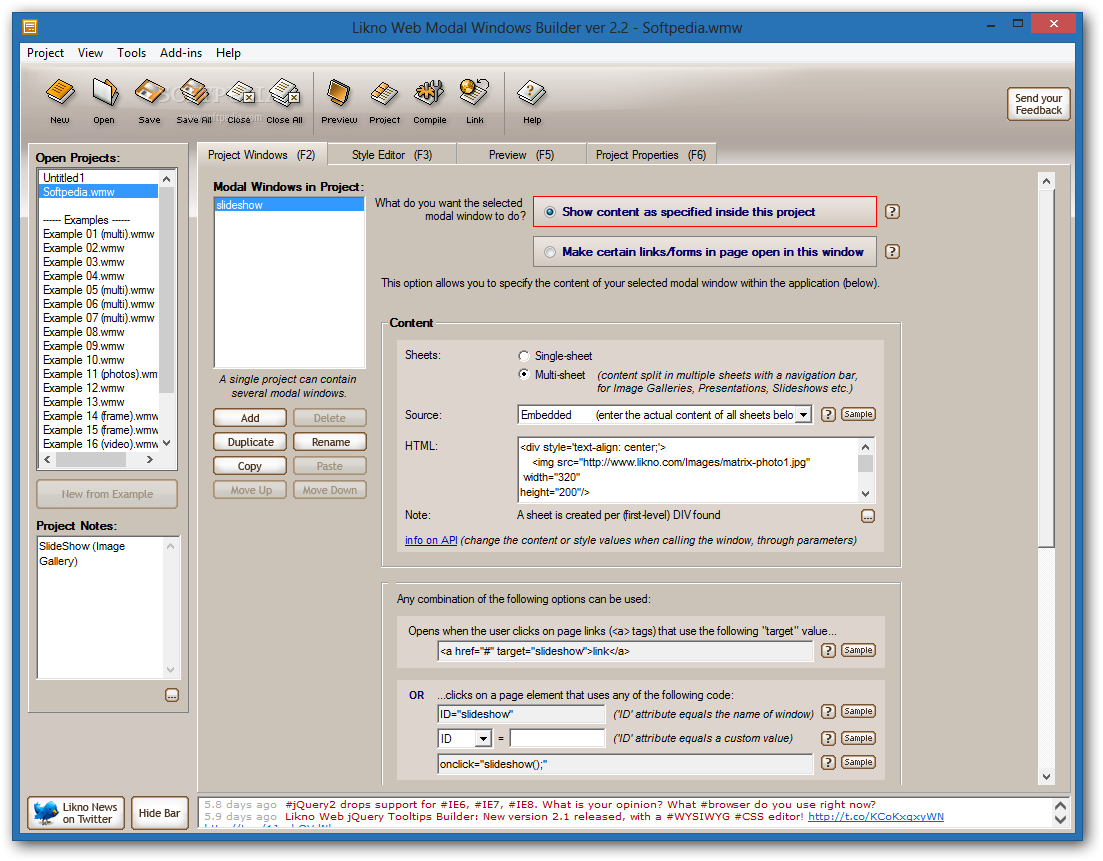Open help for ID="slideshow" field
The image size is (1103, 861).
click(828, 711)
